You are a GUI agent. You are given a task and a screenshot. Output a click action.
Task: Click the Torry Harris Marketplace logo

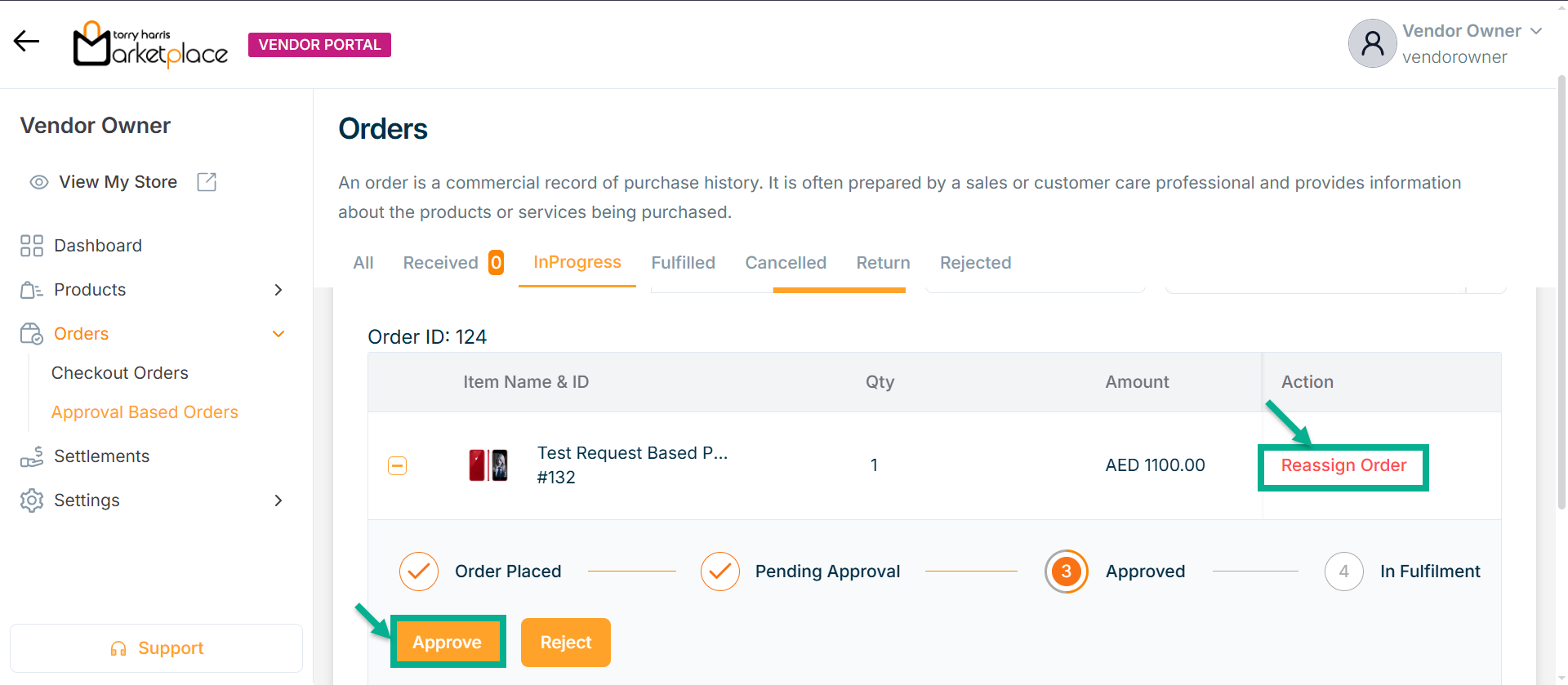pos(151,44)
